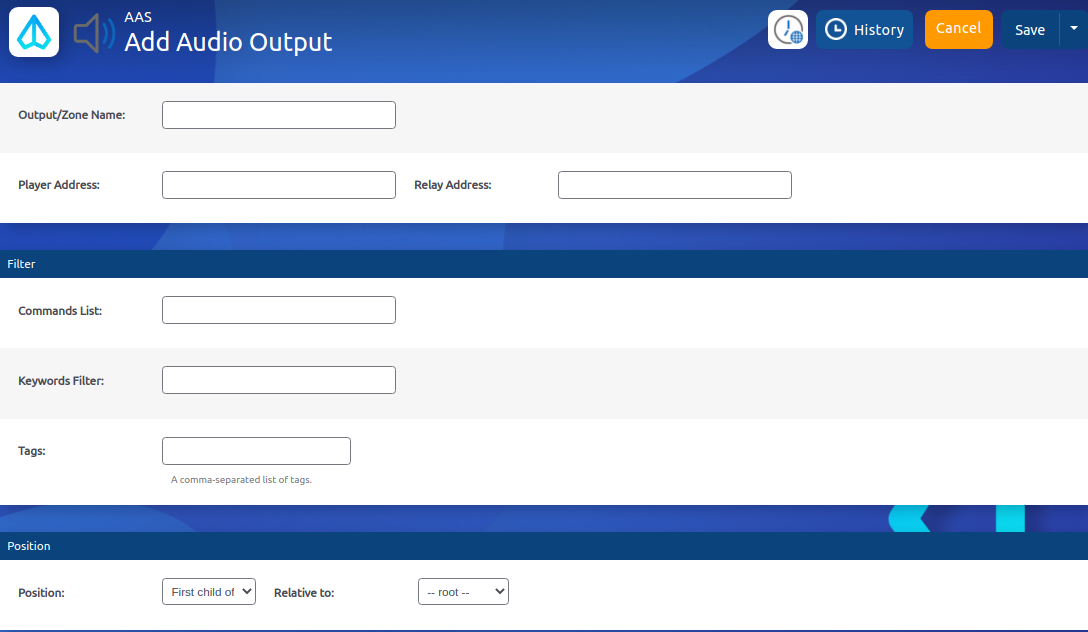Viewport: 1088px width, 632px height.
Task: Click the Tags input field
Action: [256, 451]
